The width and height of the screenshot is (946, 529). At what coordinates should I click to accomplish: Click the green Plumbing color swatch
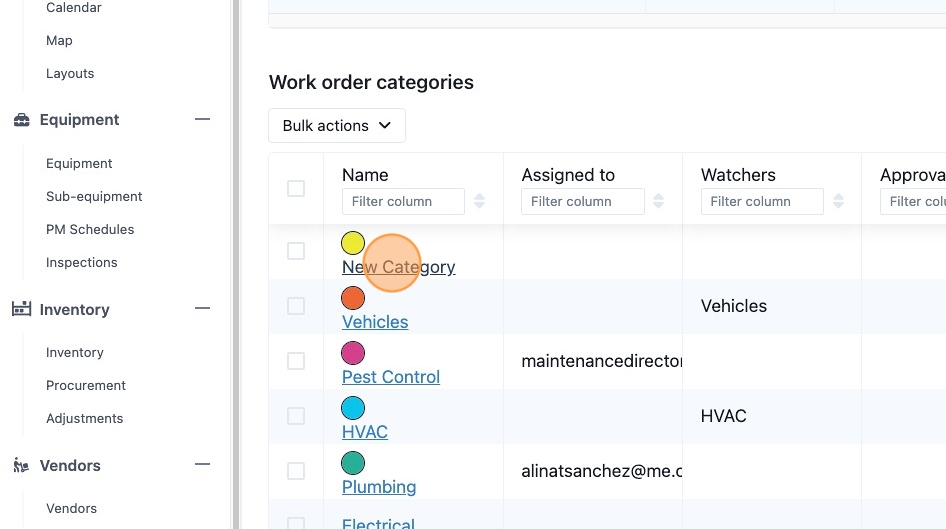pos(353,463)
